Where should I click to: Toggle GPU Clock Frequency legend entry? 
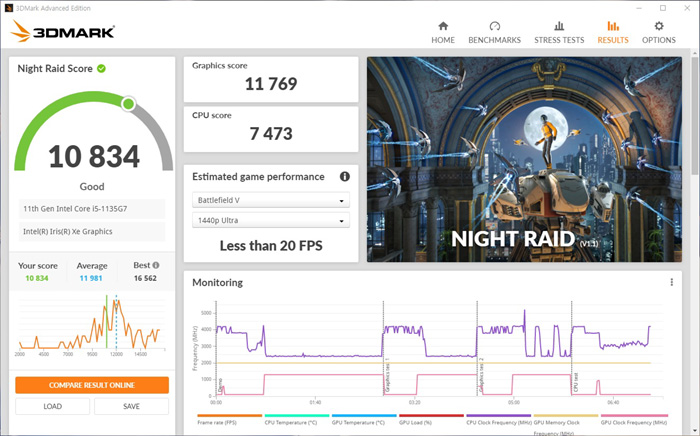click(634, 419)
